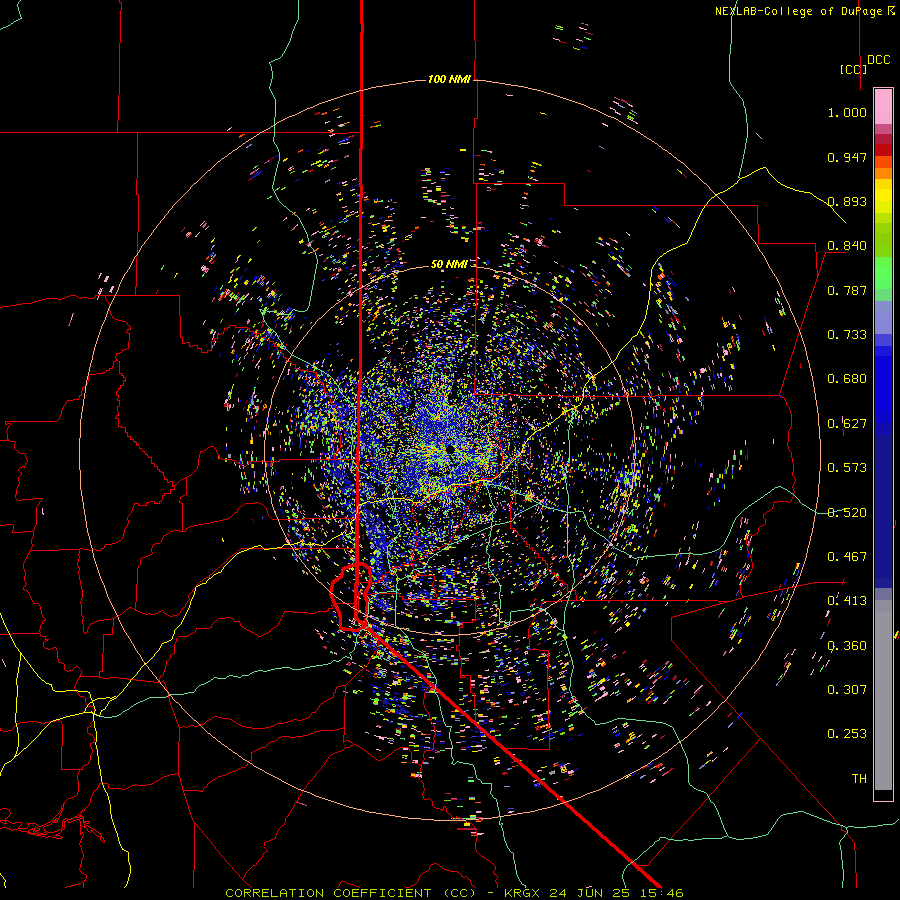Image resolution: width=900 pixels, height=900 pixels.
Task: Pick the bright green band near 0.787
Action: coord(883,273)
